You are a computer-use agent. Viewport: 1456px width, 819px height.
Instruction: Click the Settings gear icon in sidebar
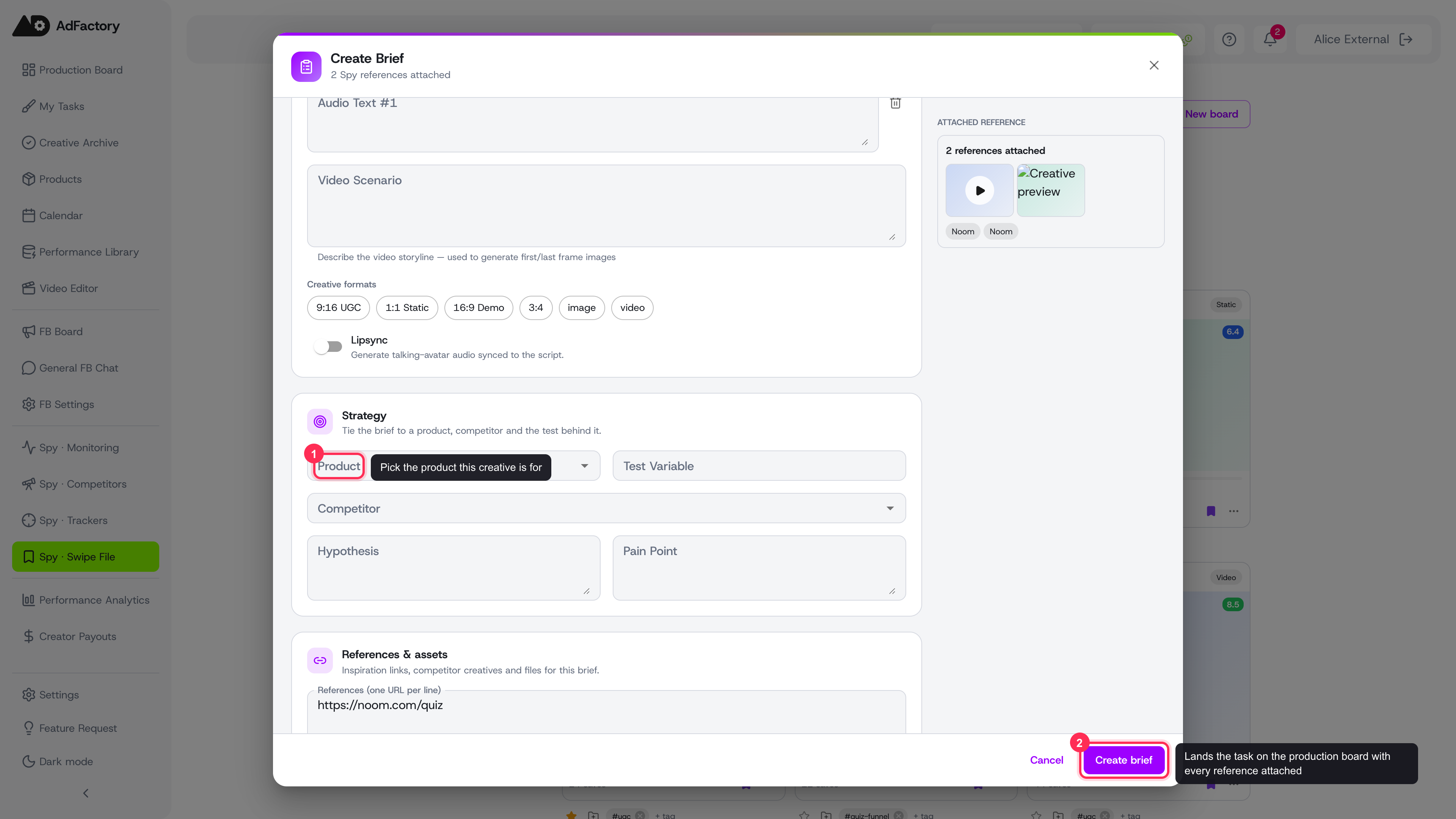[x=28, y=695]
